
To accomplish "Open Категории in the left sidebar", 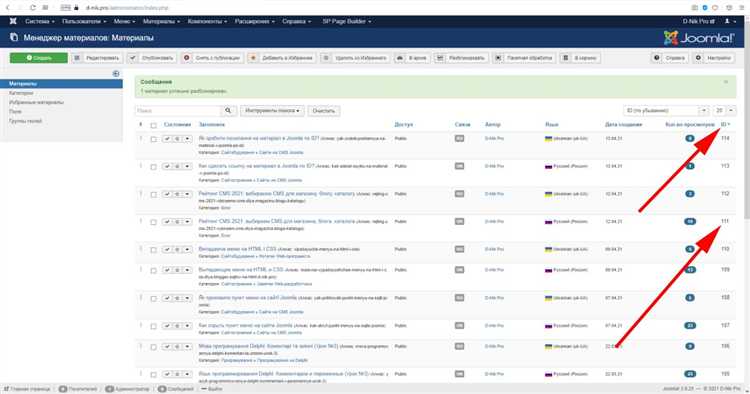I will pos(21,93).
